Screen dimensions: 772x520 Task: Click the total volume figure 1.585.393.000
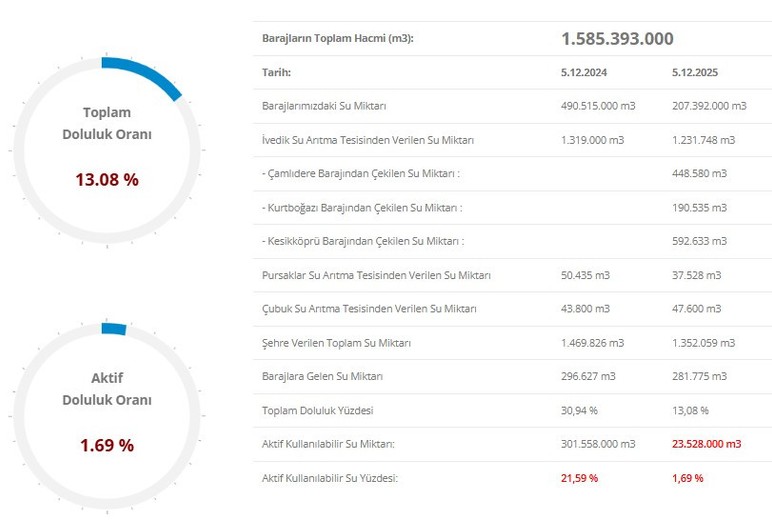click(x=617, y=39)
